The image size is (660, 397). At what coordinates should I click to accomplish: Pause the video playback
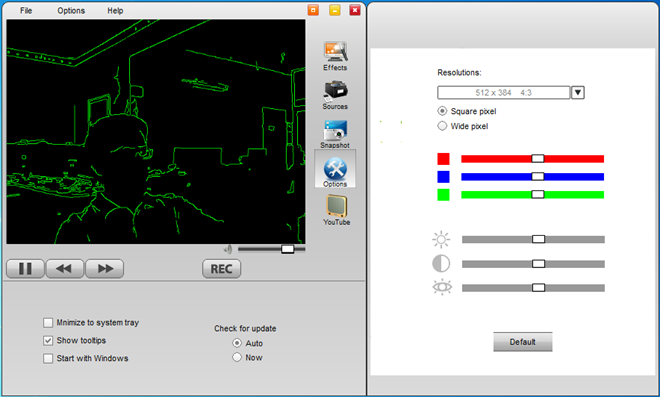point(25,269)
